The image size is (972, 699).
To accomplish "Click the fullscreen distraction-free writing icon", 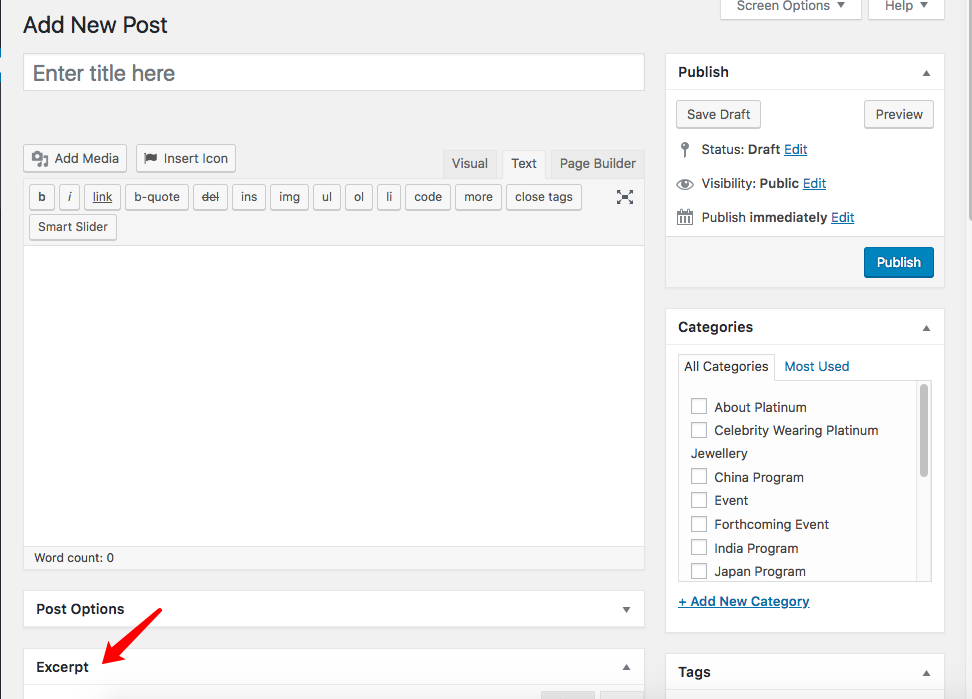I will pos(625,197).
